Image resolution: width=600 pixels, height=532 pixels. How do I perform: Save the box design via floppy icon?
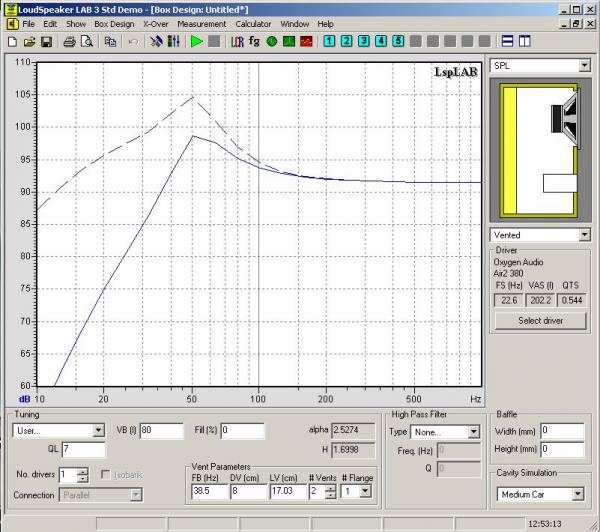[46, 42]
